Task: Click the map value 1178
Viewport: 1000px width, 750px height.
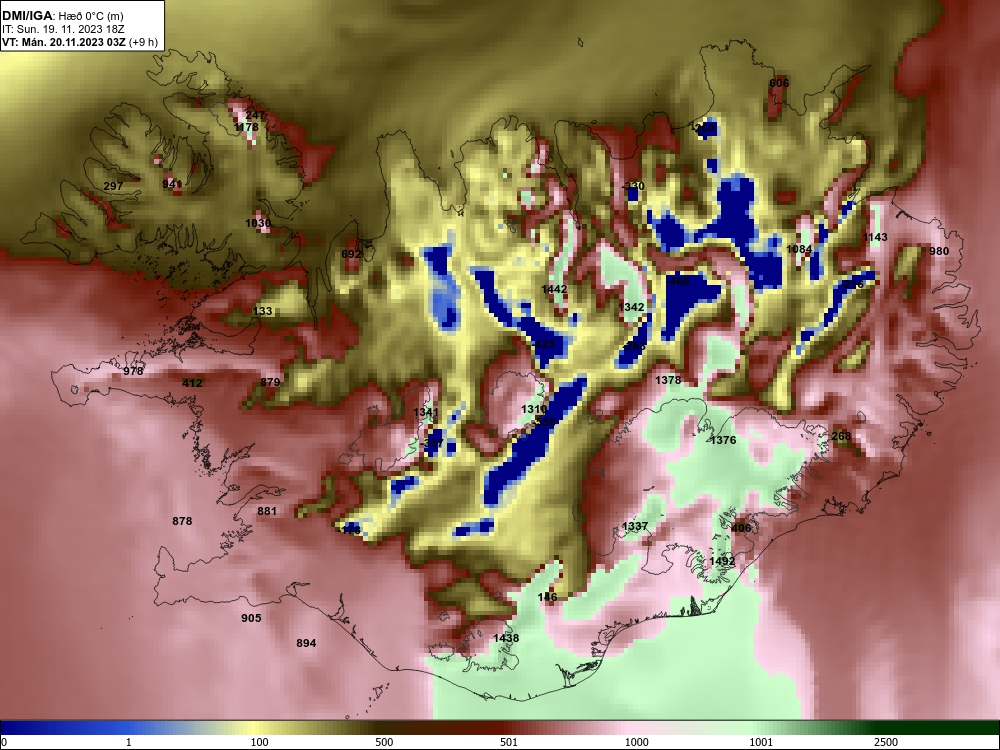Action: point(246,127)
